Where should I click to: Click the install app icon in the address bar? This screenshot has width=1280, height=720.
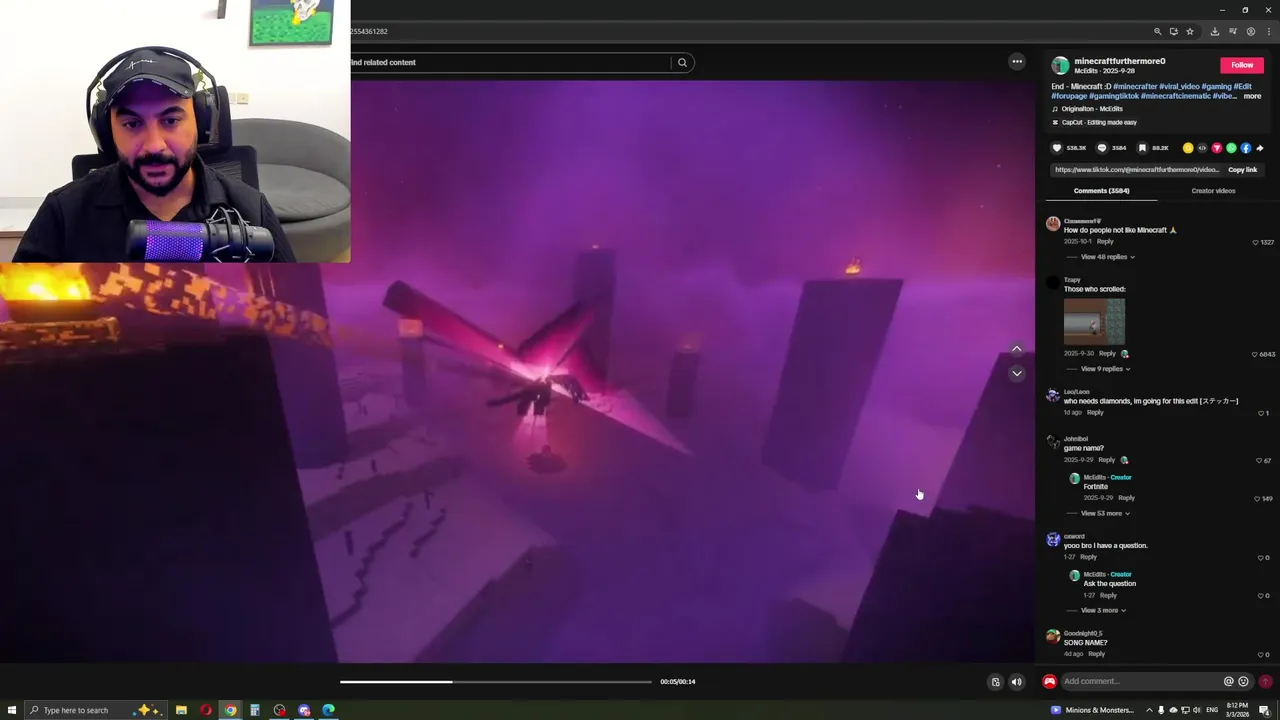tap(1174, 31)
